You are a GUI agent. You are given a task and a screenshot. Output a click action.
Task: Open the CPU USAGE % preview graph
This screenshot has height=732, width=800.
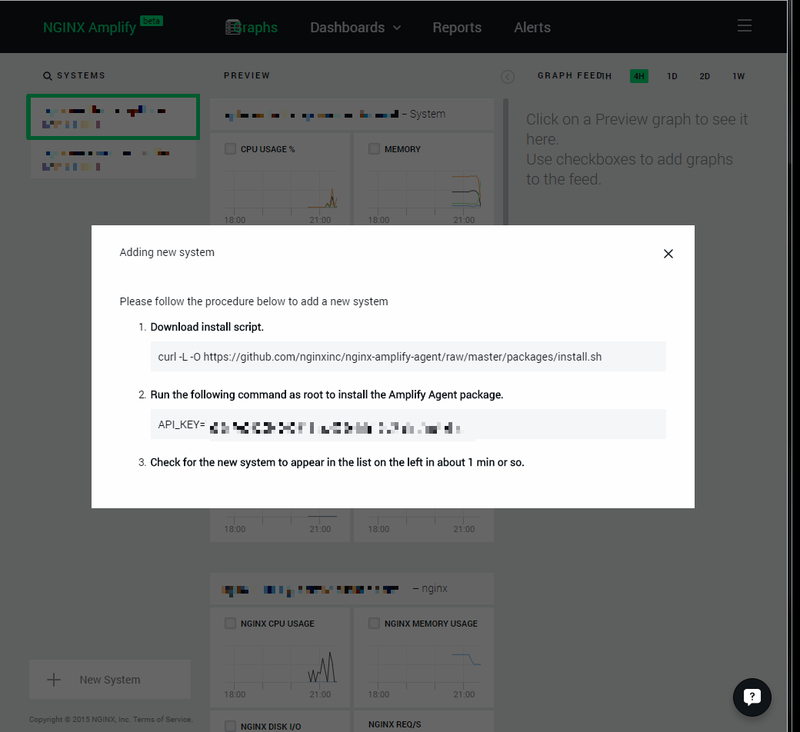point(280,179)
